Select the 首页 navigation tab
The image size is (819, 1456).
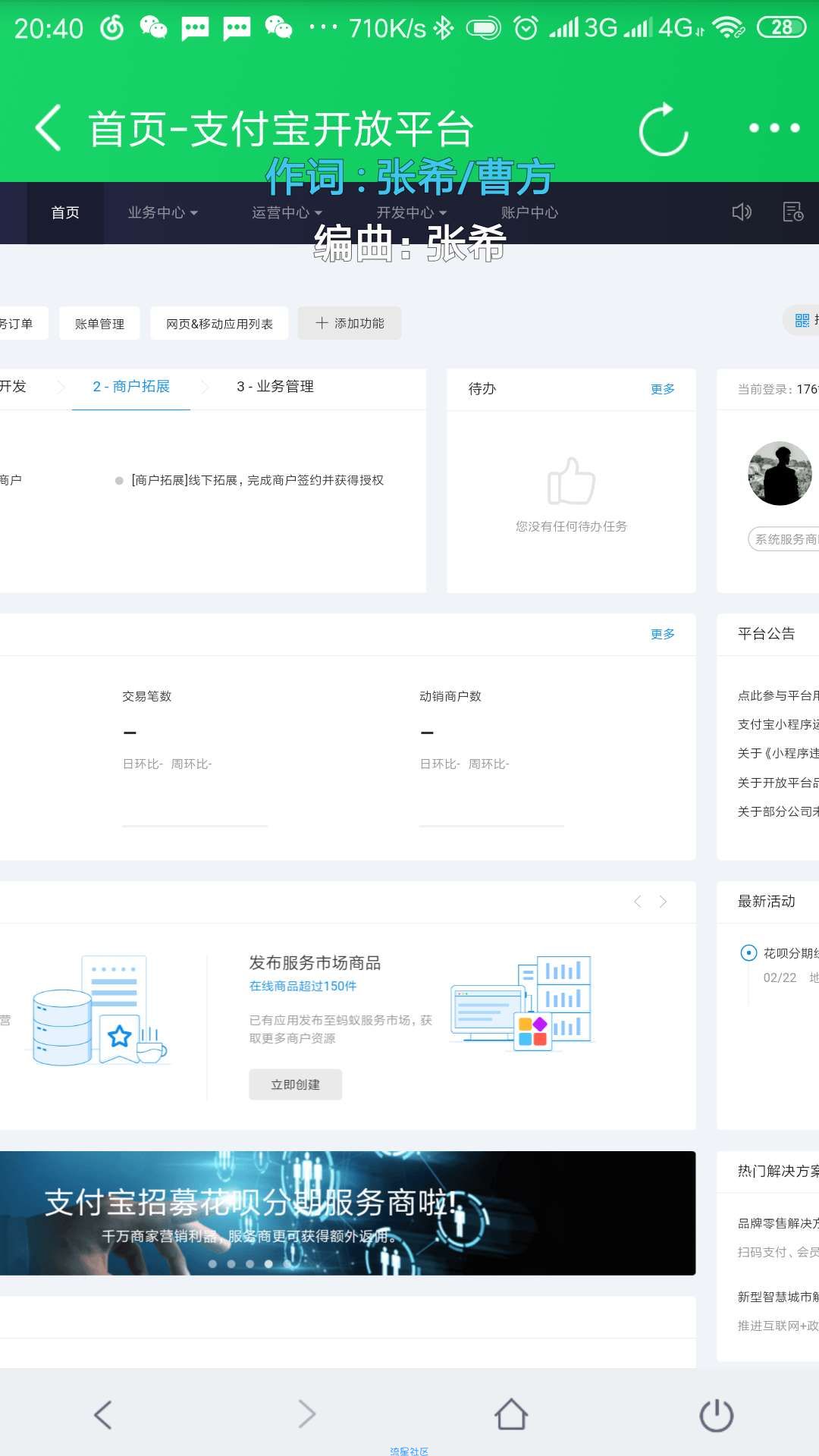pos(65,212)
